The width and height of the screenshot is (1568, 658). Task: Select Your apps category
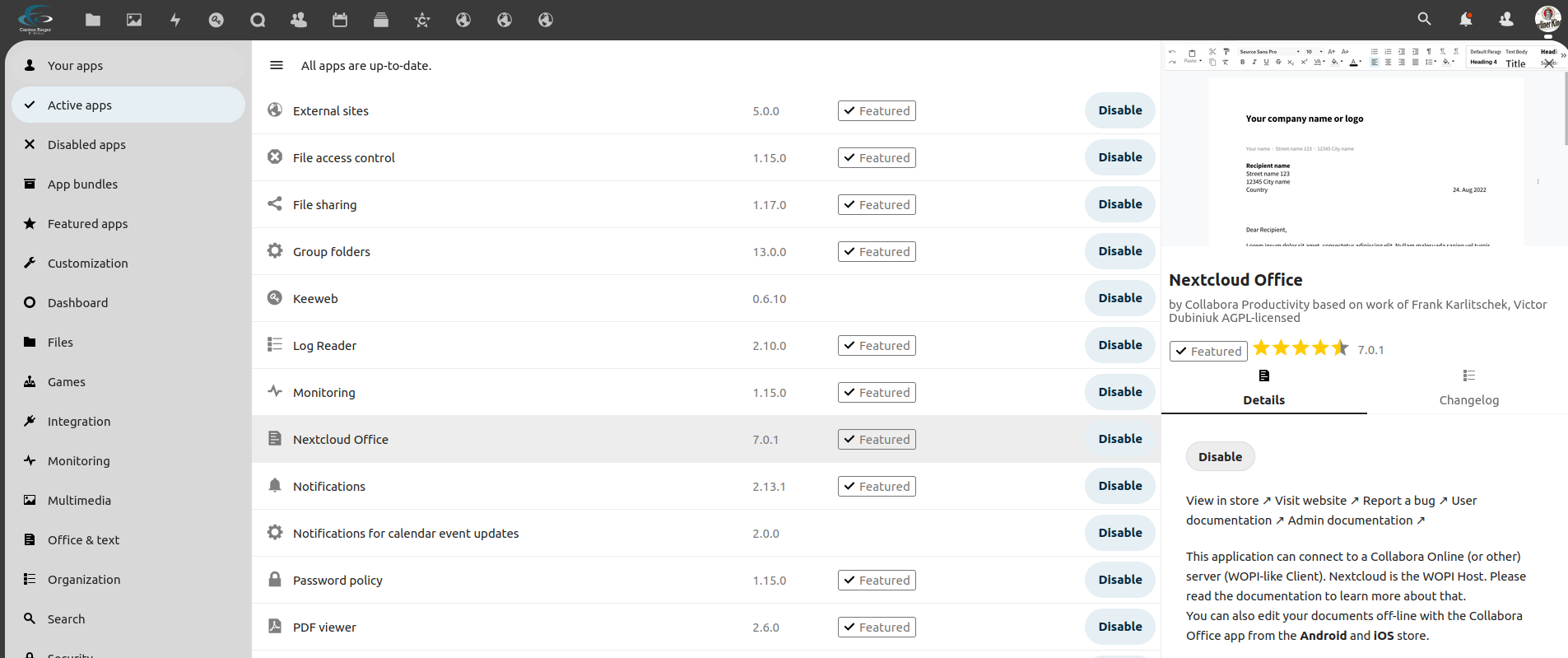click(x=128, y=66)
